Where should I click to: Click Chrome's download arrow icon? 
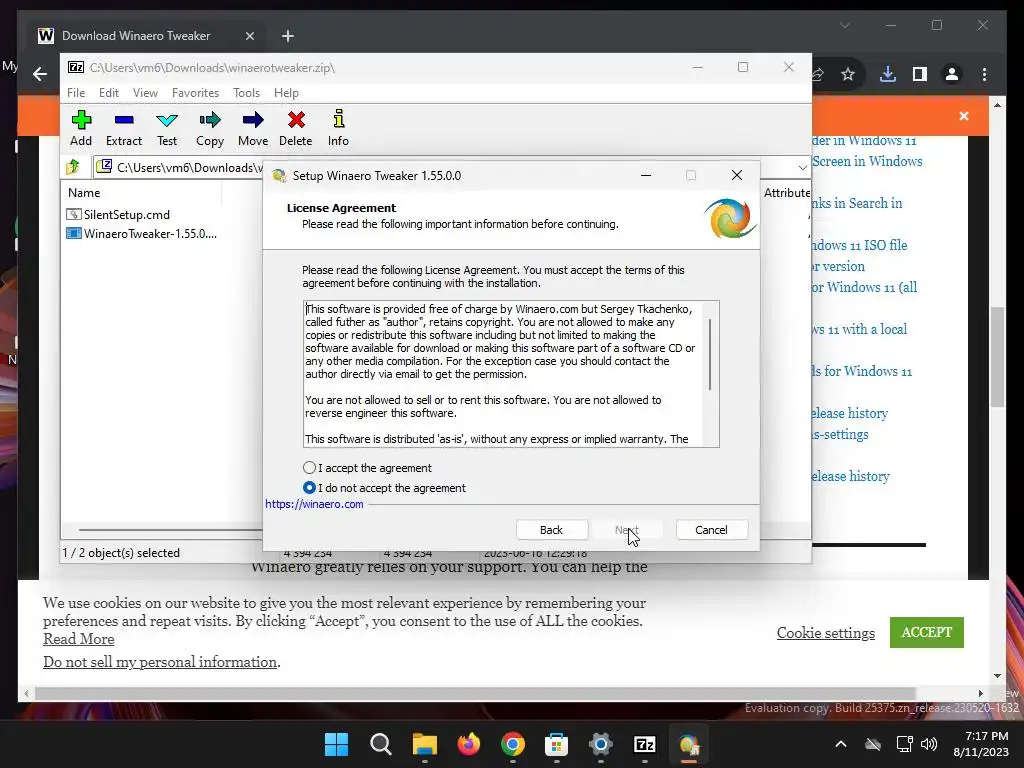point(888,74)
